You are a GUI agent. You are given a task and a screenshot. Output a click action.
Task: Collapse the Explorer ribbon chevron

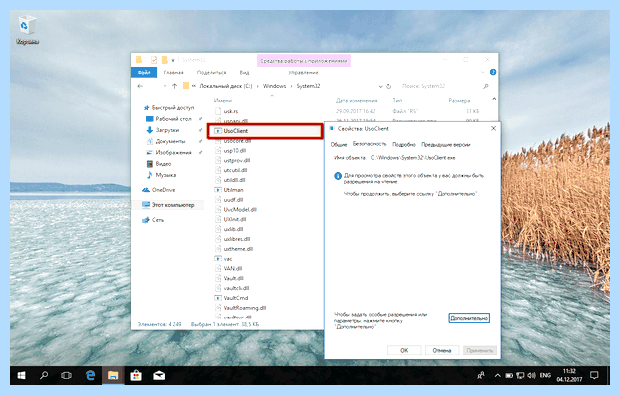482,72
